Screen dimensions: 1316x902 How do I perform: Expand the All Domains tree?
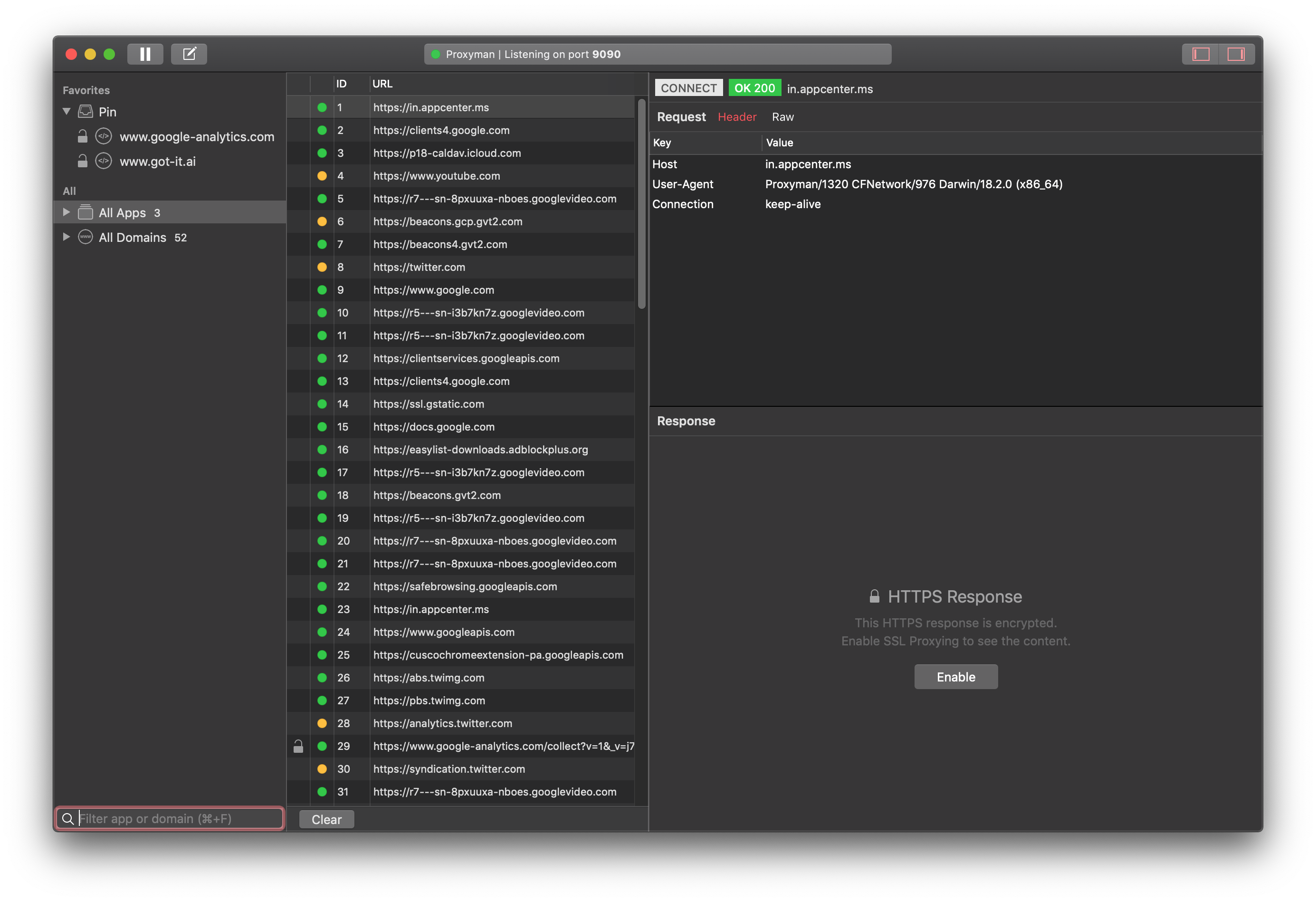(66, 237)
